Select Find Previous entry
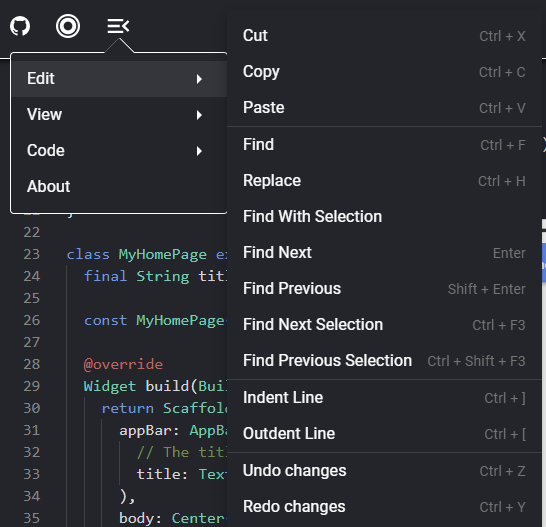This screenshot has height=527, width=546. 384,289
